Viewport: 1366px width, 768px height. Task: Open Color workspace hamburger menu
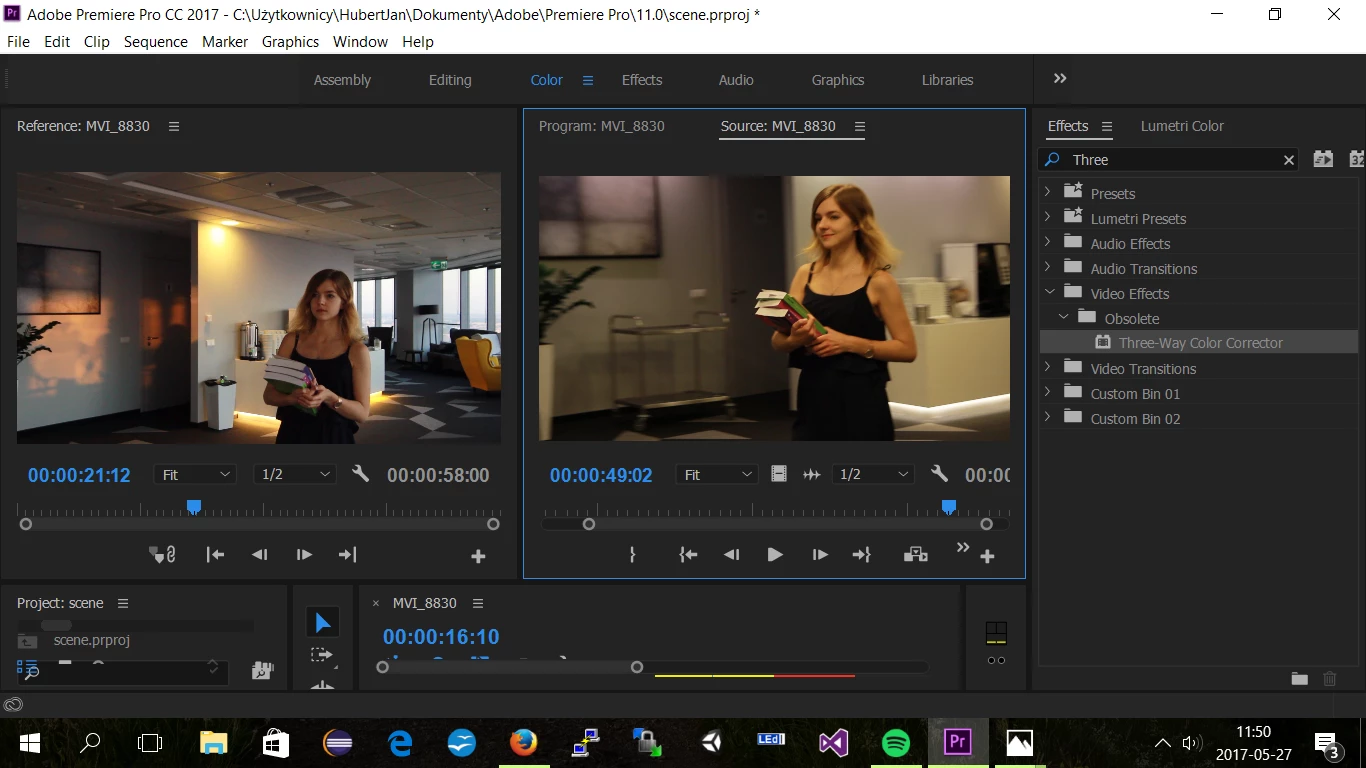pyautogui.click(x=588, y=80)
